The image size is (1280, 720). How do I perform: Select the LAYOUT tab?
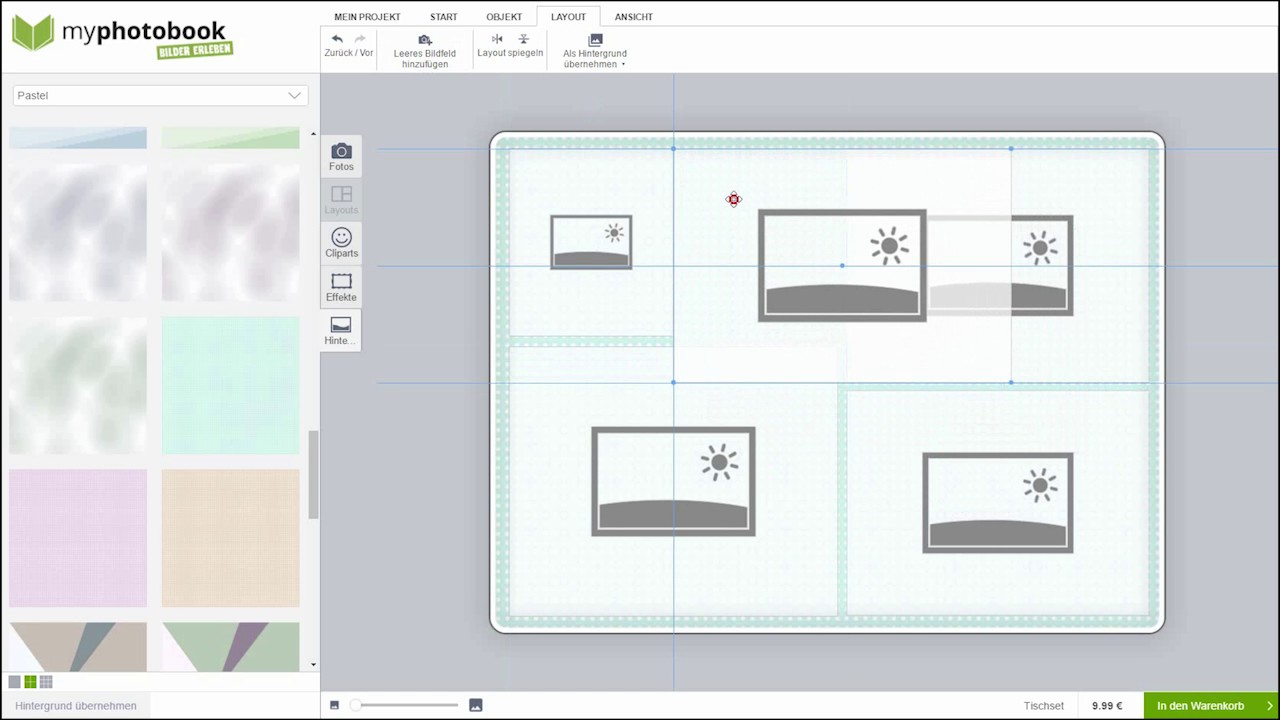tap(568, 17)
